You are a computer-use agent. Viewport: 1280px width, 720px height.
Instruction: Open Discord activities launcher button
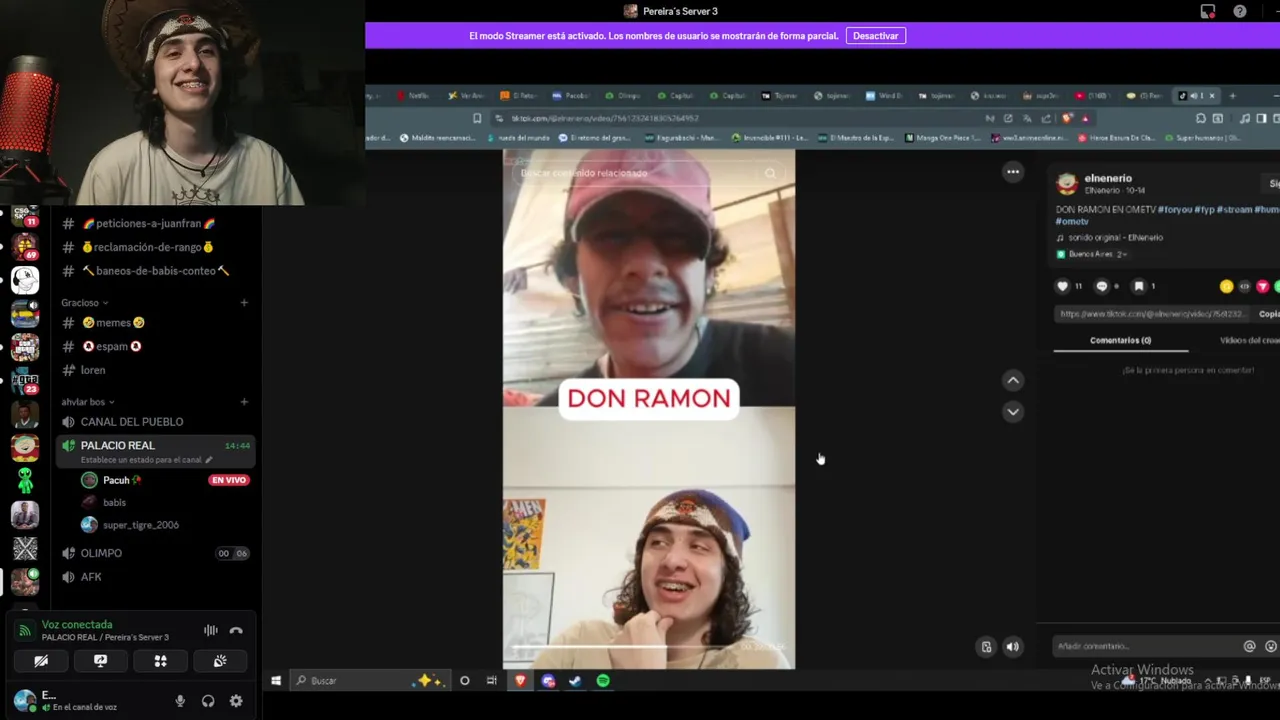160,661
